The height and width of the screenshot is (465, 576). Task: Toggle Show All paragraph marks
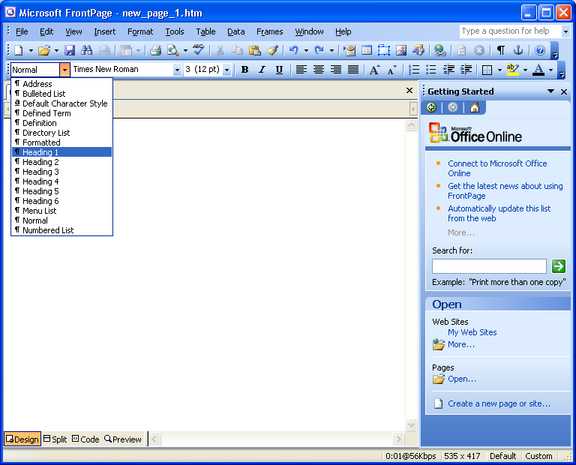click(501, 50)
